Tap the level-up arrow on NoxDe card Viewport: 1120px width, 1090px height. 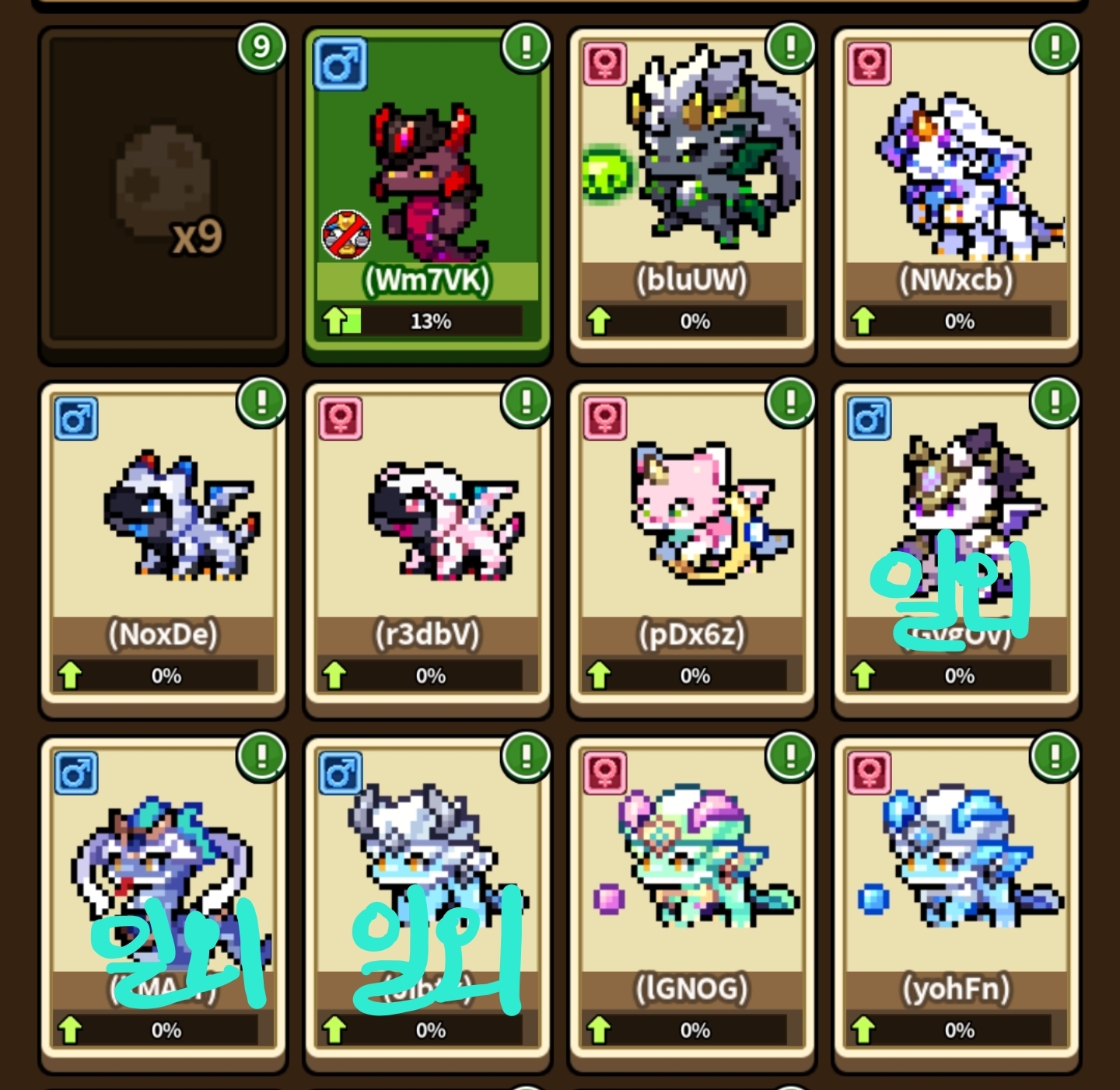(x=70, y=675)
